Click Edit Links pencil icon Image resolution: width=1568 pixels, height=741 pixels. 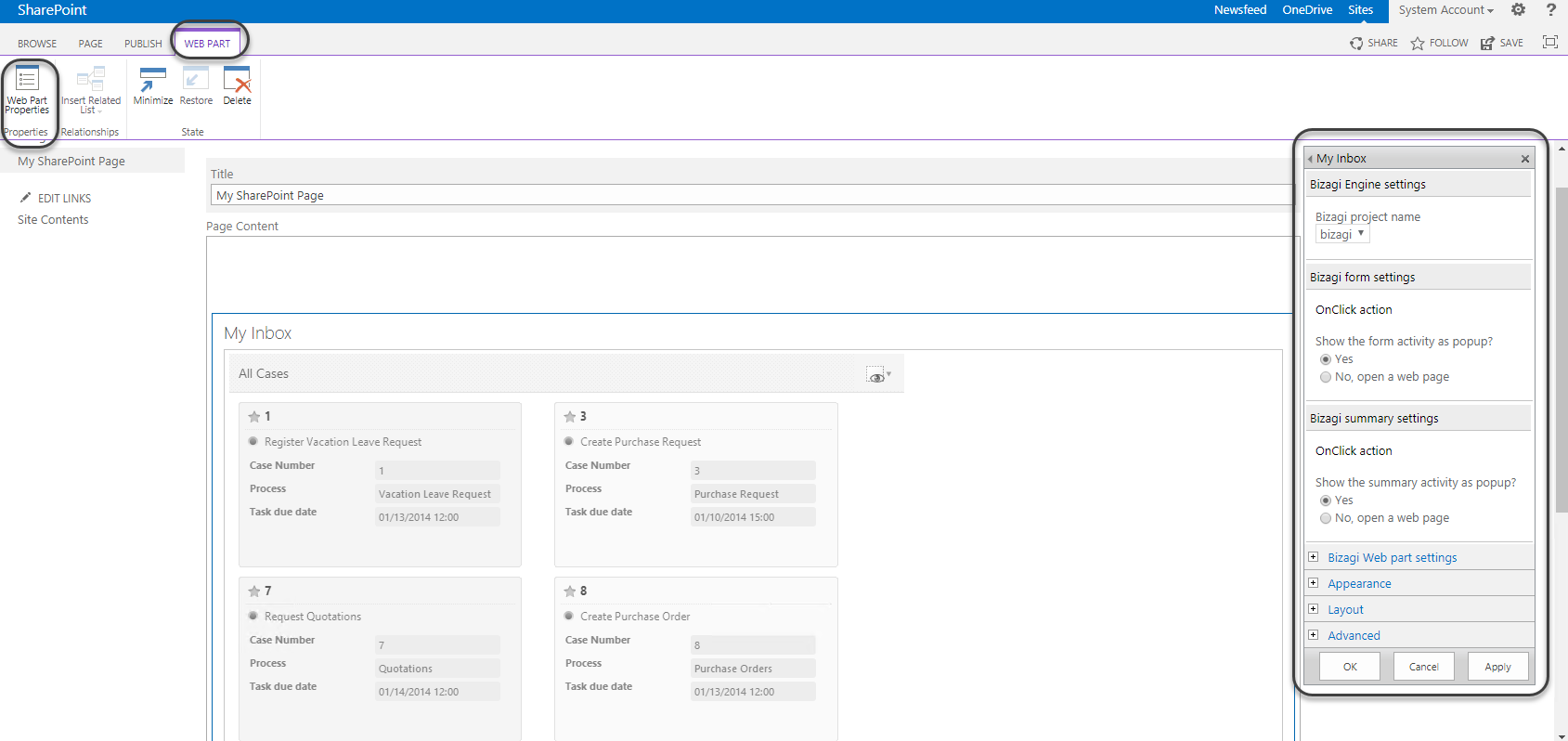[x=26, y=197]
